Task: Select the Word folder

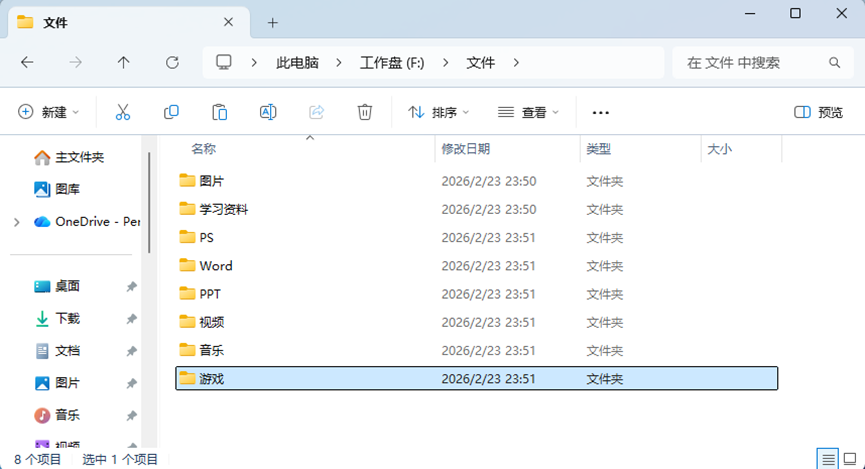Action: coord(477,265)
